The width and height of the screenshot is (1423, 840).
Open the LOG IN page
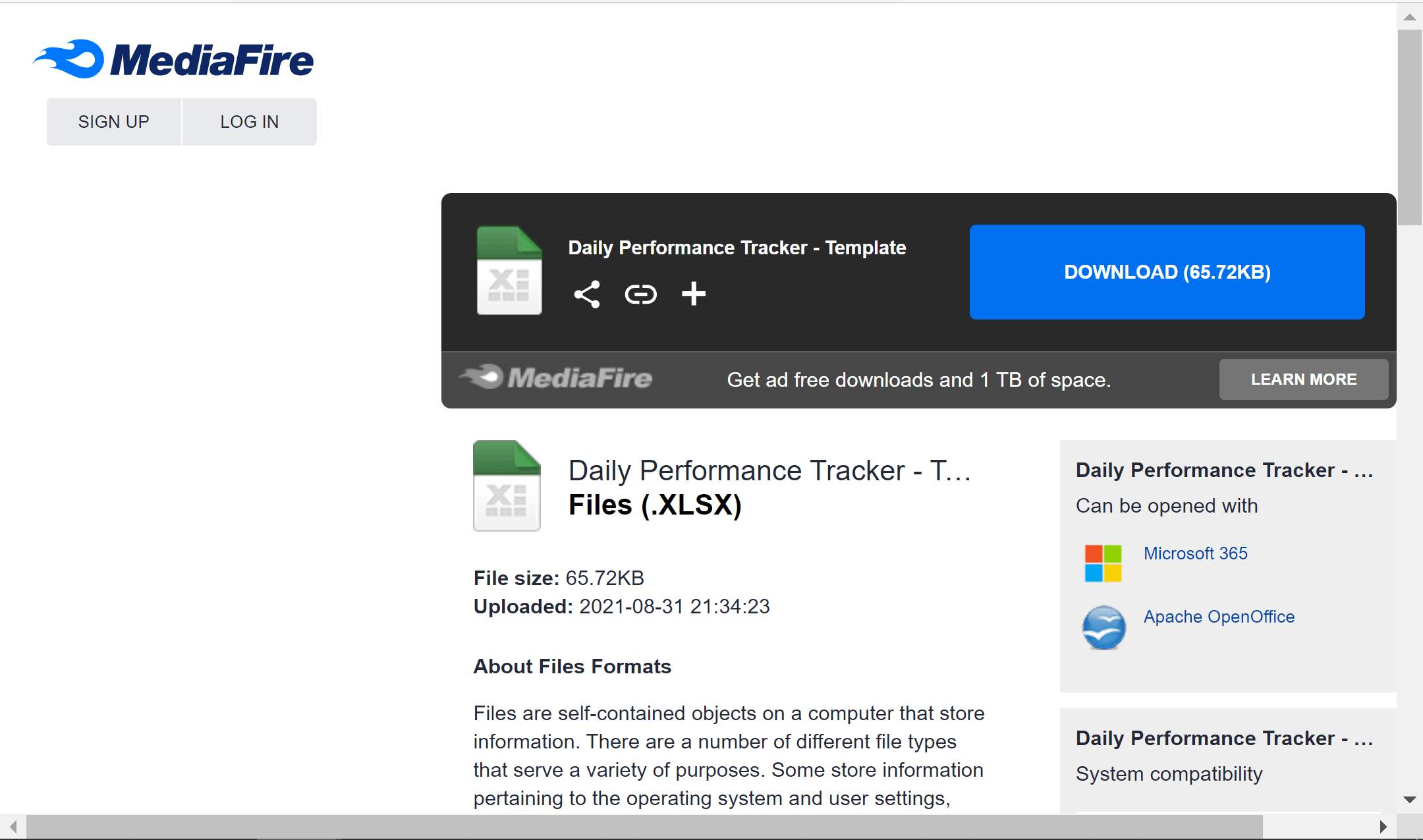[250, 122]
